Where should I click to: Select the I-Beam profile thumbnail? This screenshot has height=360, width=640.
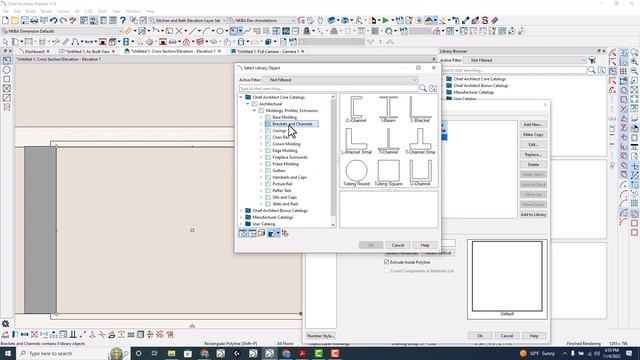(x=388, y=109)
